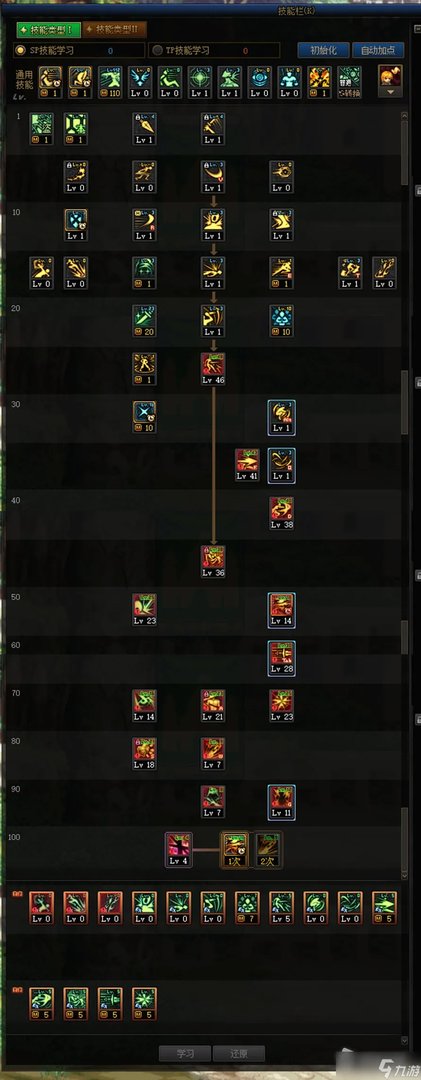Select the skill icon showing Lv 46

213,368
